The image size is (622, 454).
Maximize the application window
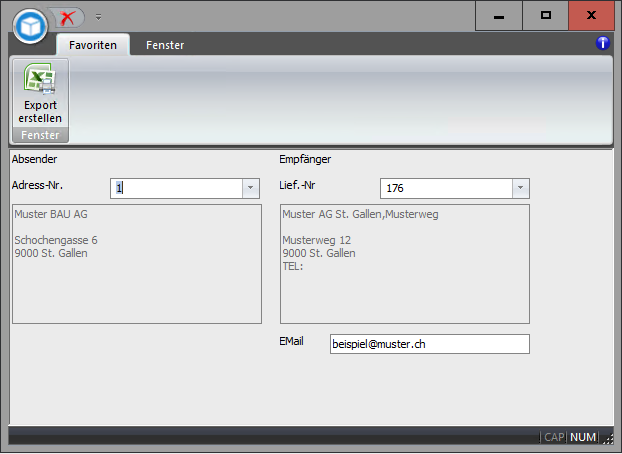(x=545, y=16)
